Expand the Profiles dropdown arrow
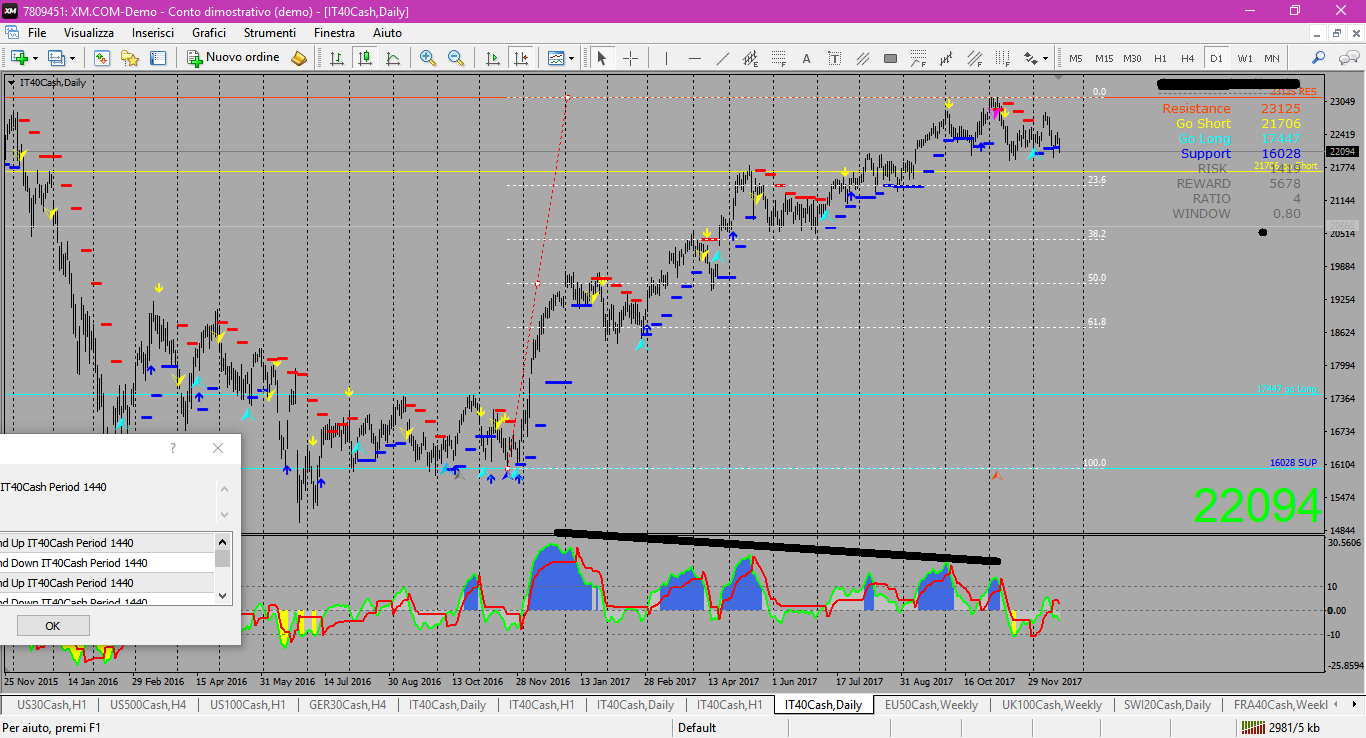The width and height of the screenshot is (1366, 738). point(72,58)
